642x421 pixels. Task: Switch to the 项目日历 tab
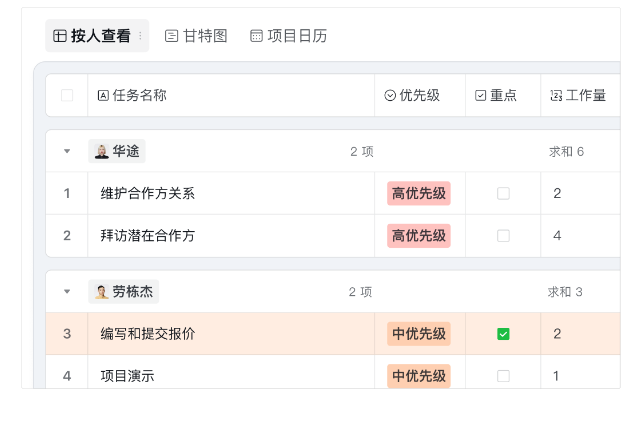[289, 36]
